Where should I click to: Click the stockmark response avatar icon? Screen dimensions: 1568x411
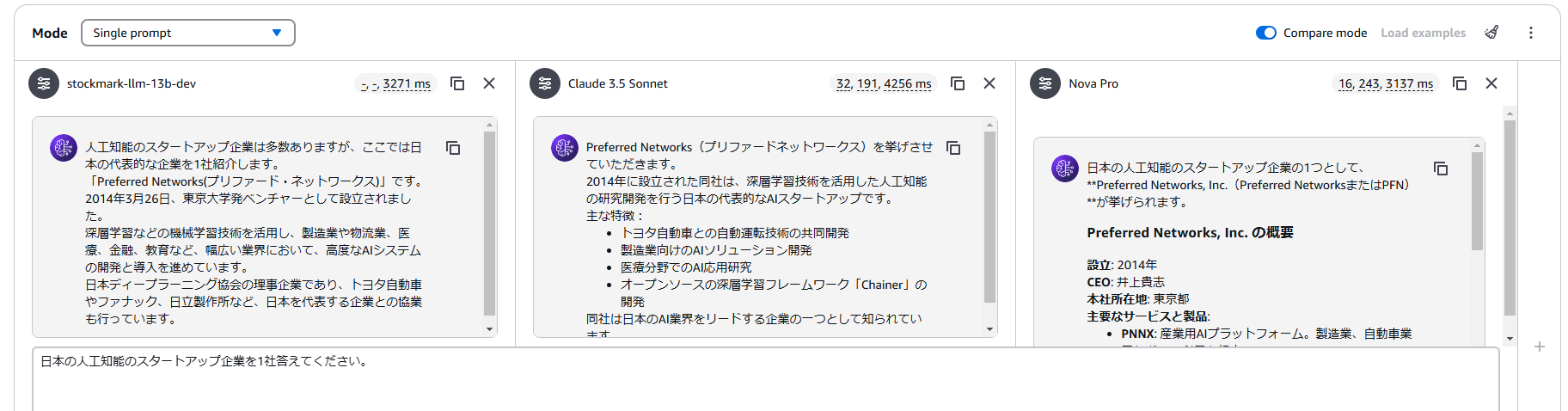click(64, 148)
